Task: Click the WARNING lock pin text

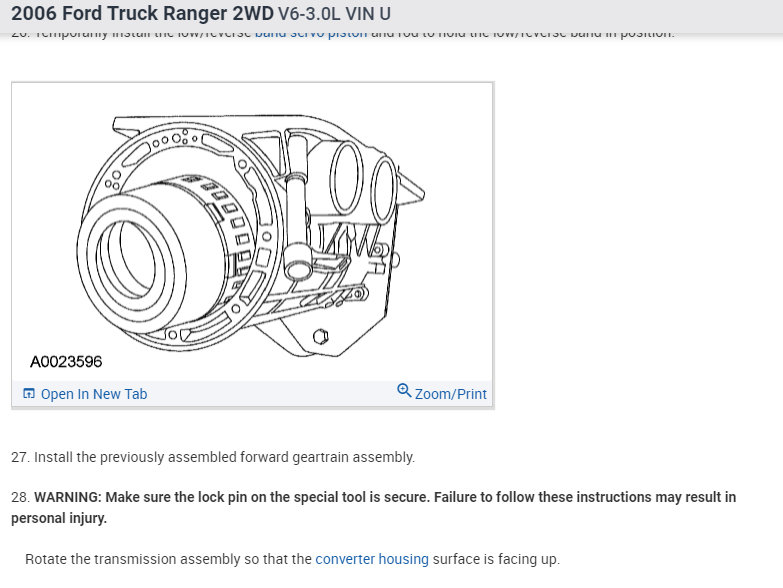Action: 374,507
